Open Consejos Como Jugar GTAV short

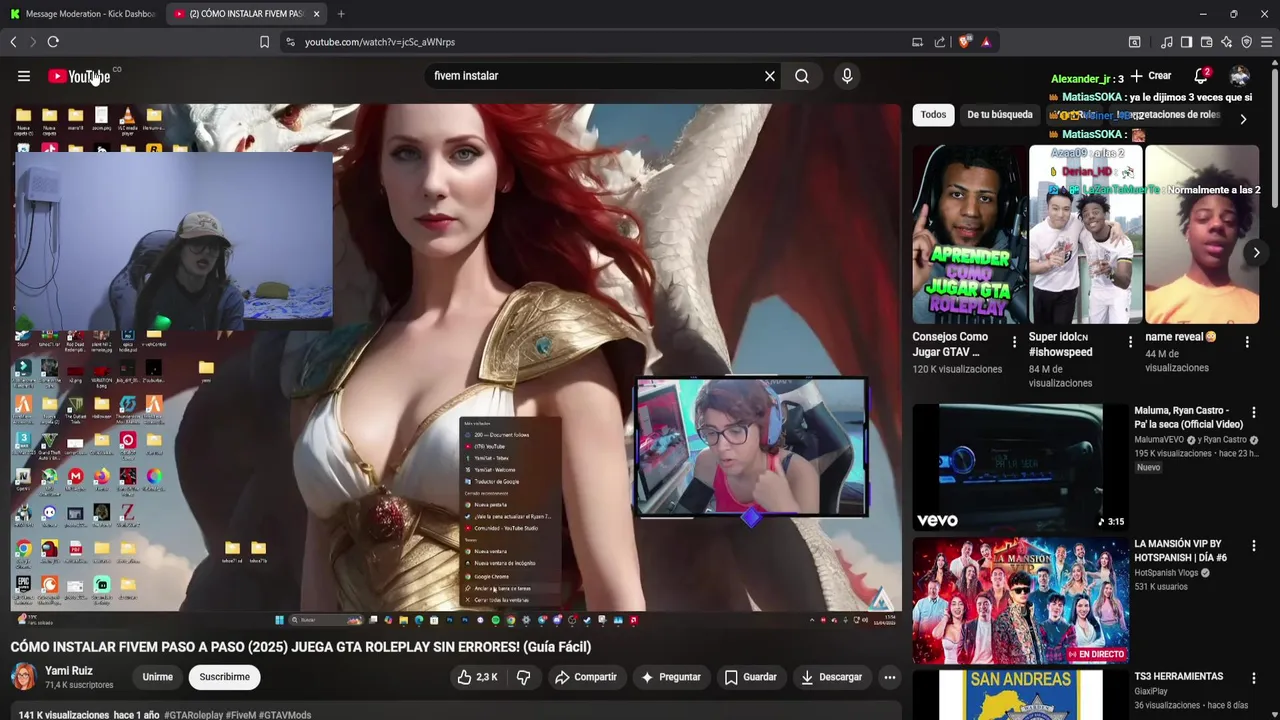[969, 235]
